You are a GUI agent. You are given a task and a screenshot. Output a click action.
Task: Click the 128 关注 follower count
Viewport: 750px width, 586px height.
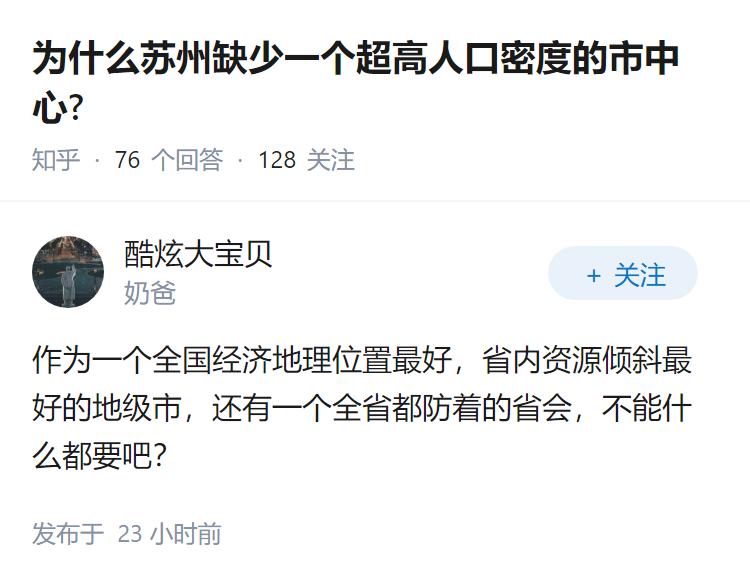tap(306, 160)
